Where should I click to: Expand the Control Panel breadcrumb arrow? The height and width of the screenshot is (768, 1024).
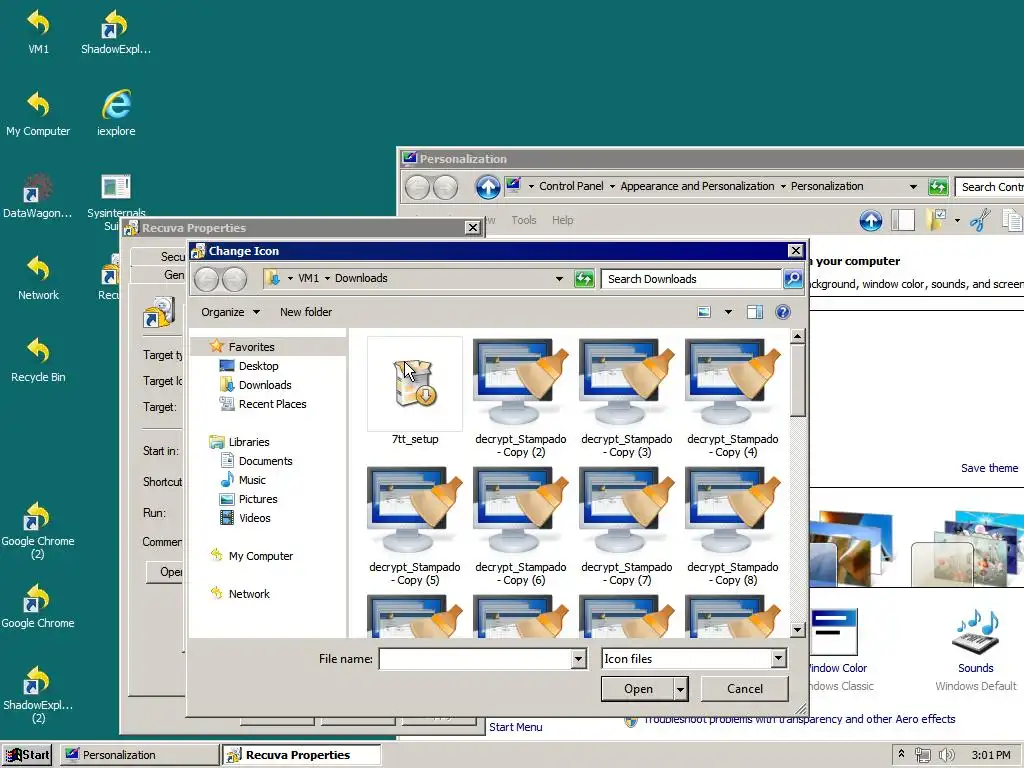point(613,187)
